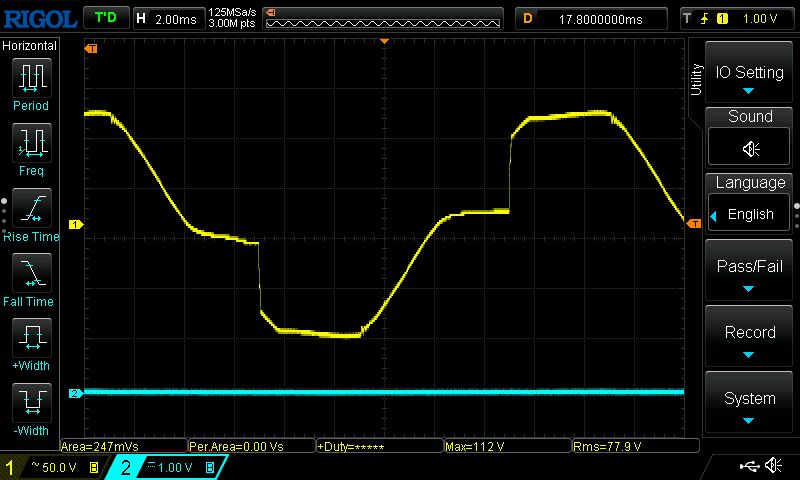This screenshot has height=480, width=800.
Task: Click the RIGOL logo
Action: click(x=40, y=19)
